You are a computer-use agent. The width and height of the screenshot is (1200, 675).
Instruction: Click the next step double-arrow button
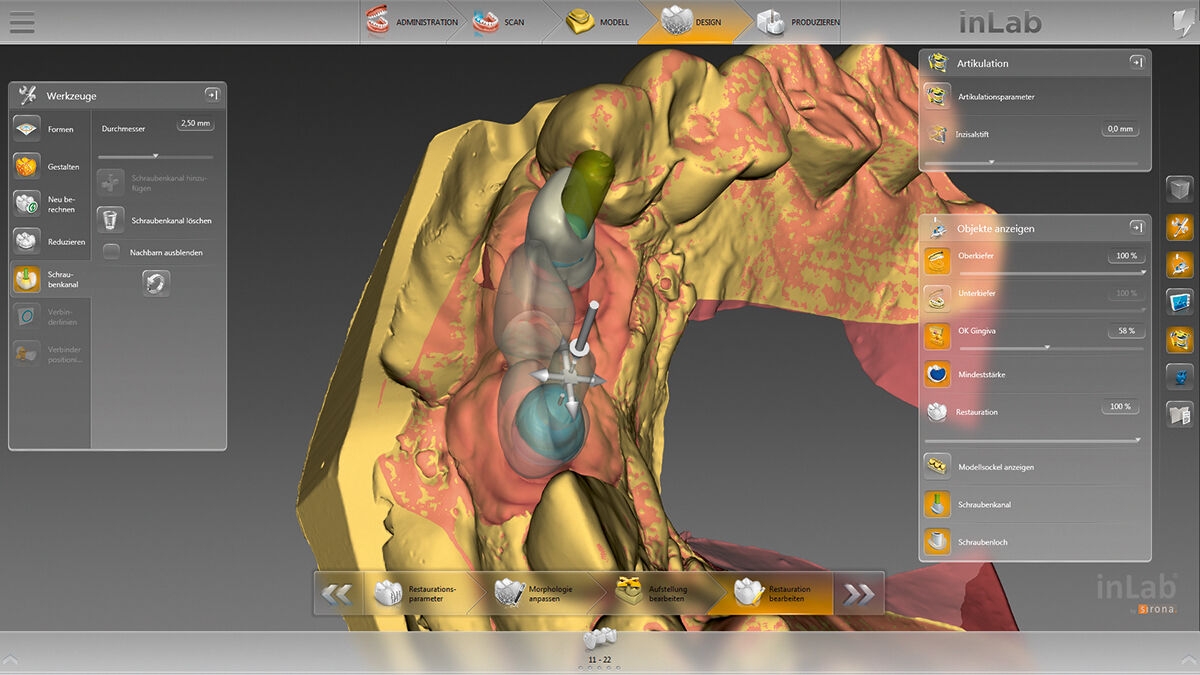tap(858, 594)
